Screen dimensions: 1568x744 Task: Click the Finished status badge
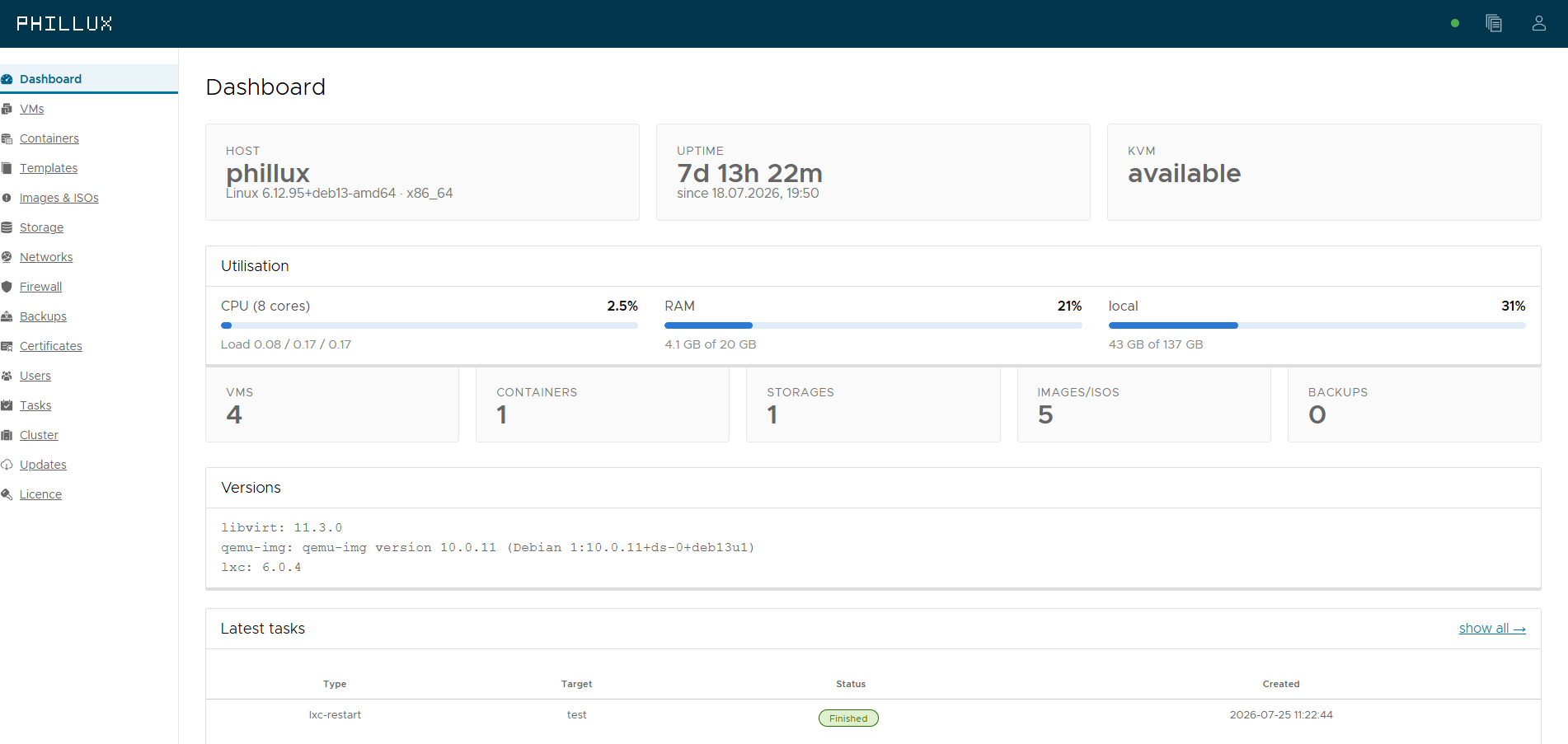tap(848, 718)
